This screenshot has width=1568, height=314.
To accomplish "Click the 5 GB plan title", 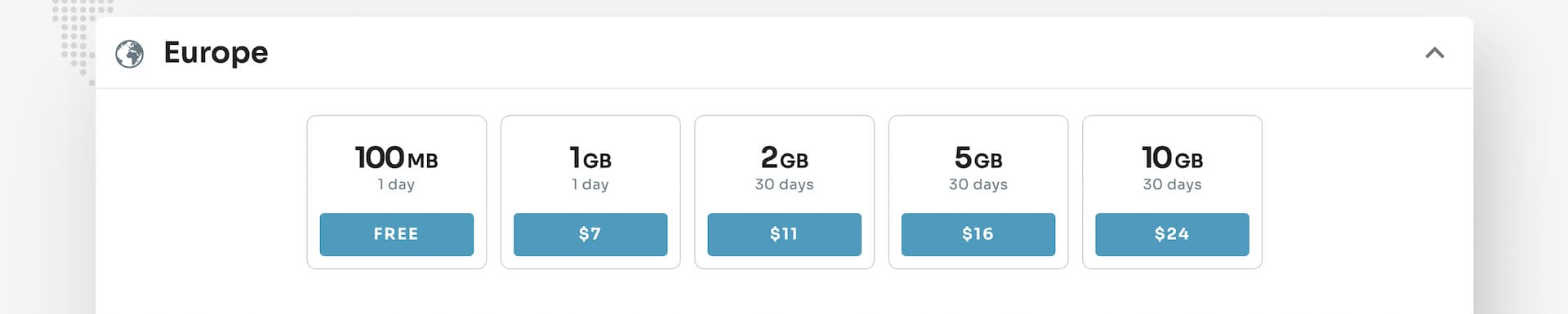I will click(x=978, y=157).
